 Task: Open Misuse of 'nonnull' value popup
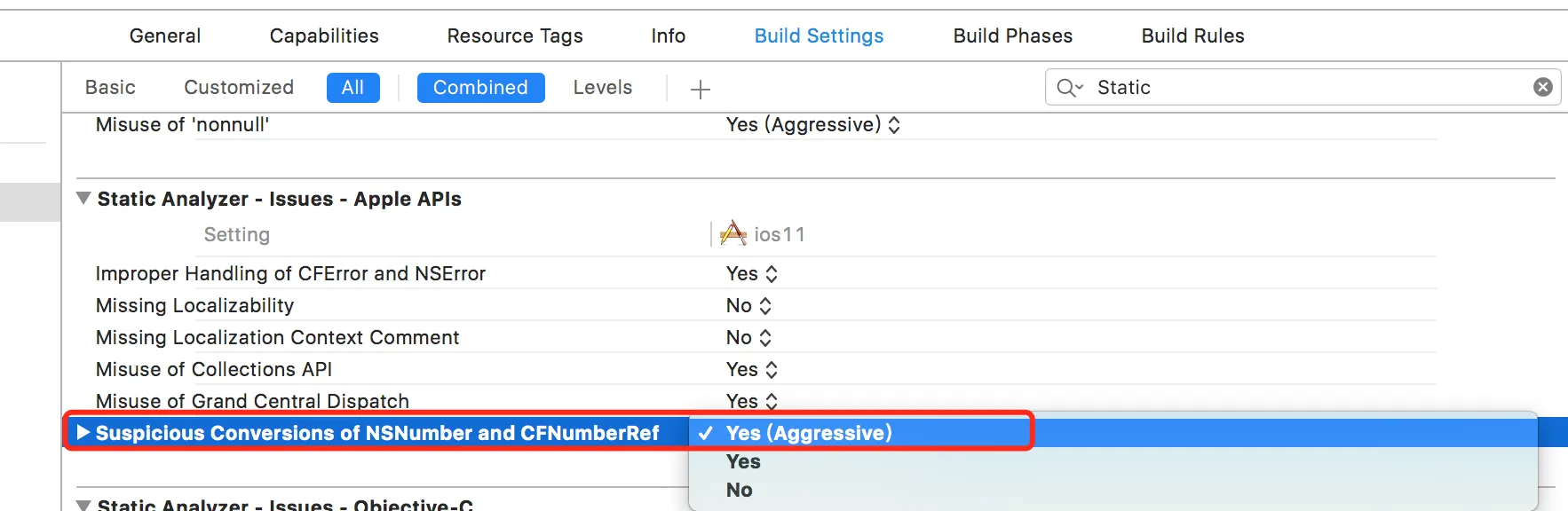pyautogui.click(x=893, y=125)
